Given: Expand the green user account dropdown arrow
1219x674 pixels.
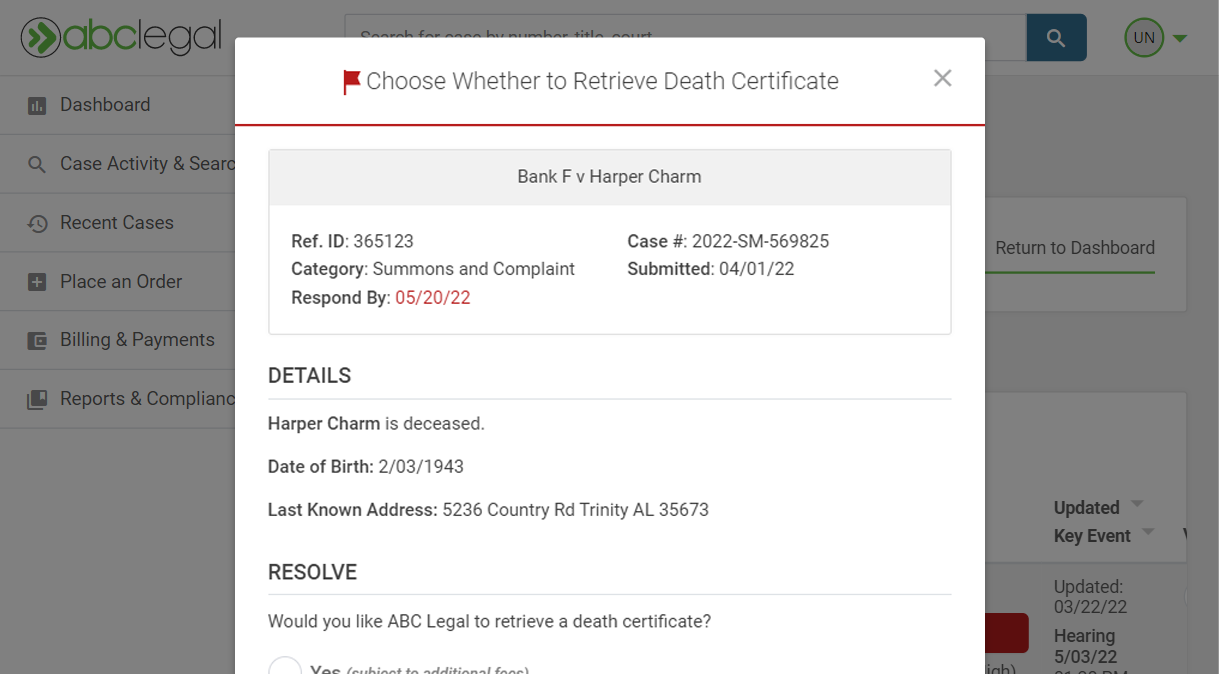Looking at the screenshot, I should click(x=1180, y=39).
